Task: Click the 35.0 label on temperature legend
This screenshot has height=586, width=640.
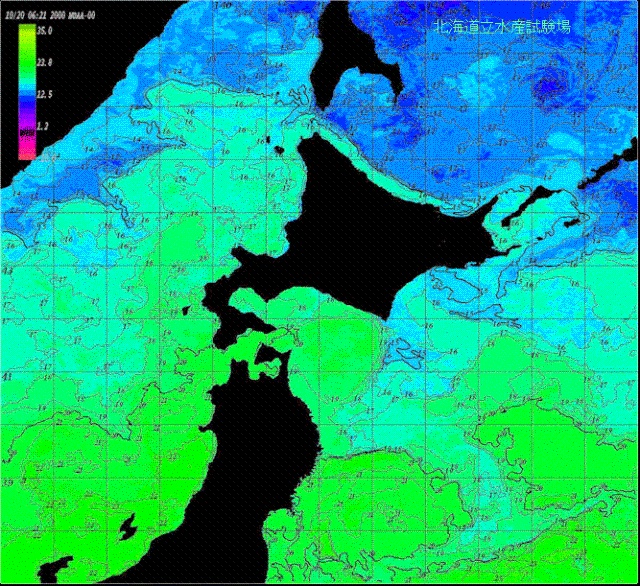Action: tap(44, 31)
